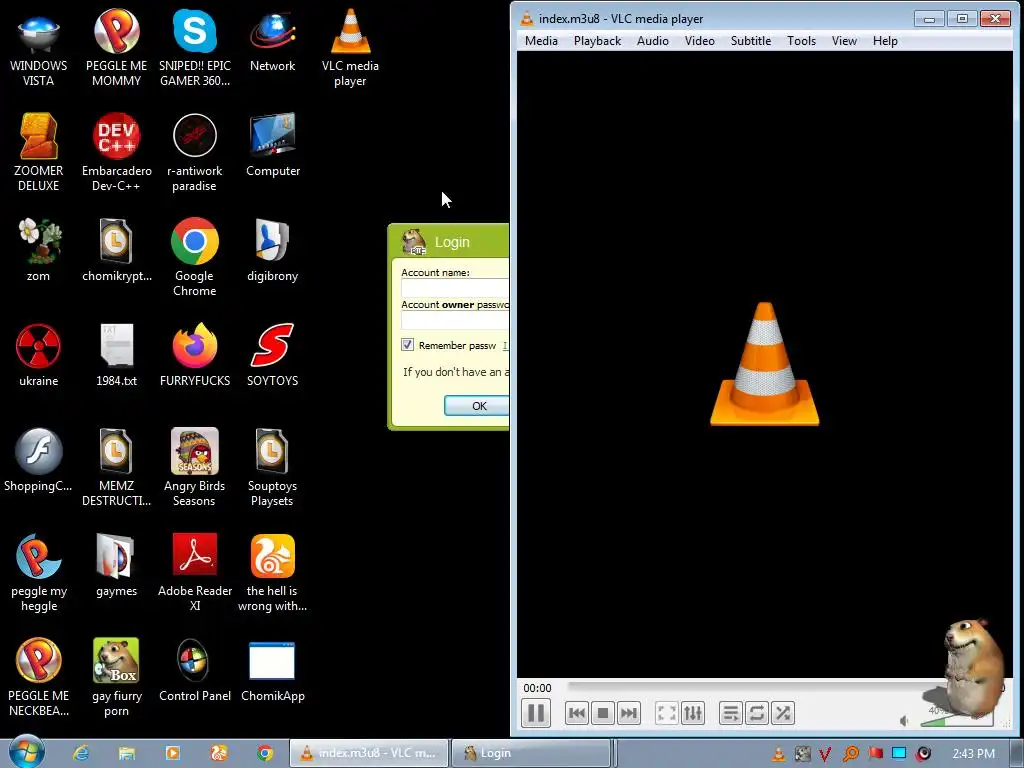Open the Media menu

click(x=541, y=40)
